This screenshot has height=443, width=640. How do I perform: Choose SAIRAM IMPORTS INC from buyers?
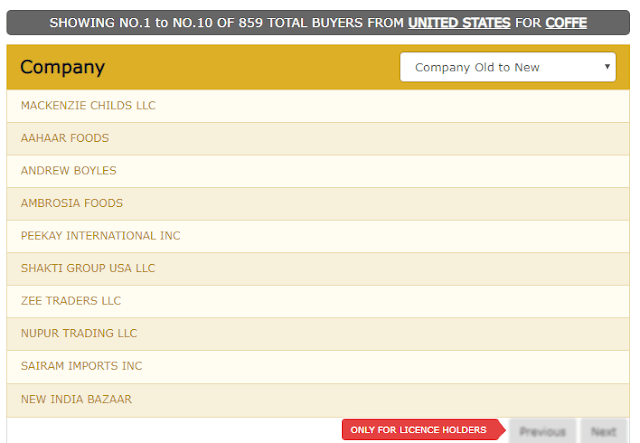tap(81, 366)
